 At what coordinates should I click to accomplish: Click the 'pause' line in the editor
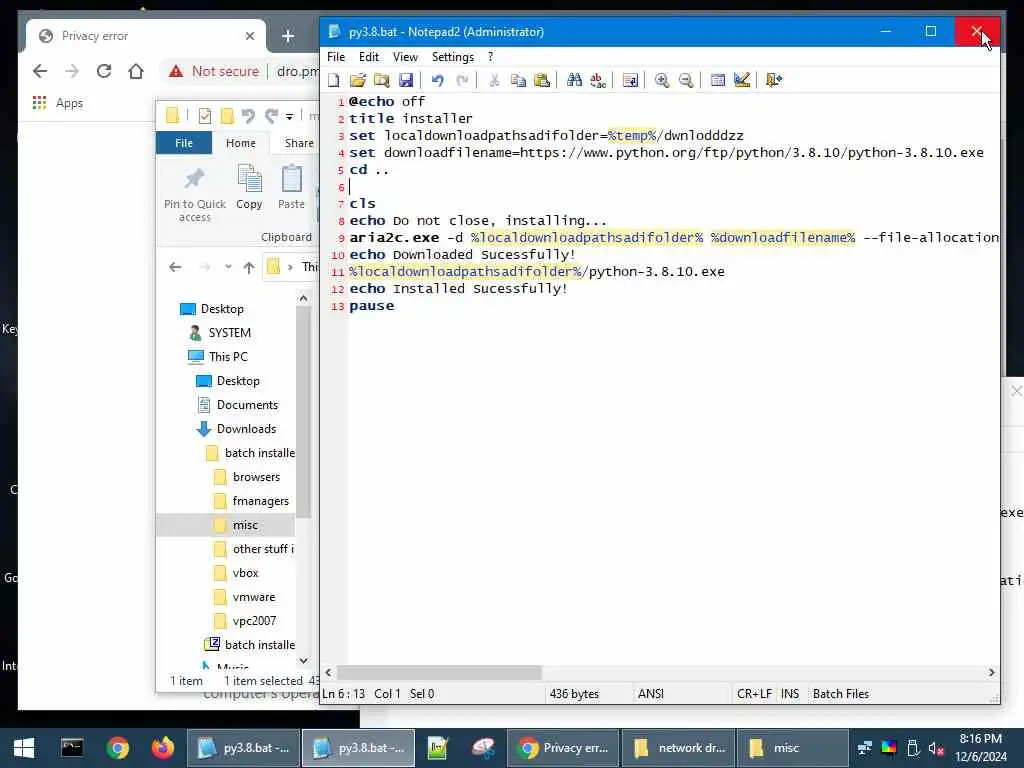pyautogui.click(x=372, y=306)
